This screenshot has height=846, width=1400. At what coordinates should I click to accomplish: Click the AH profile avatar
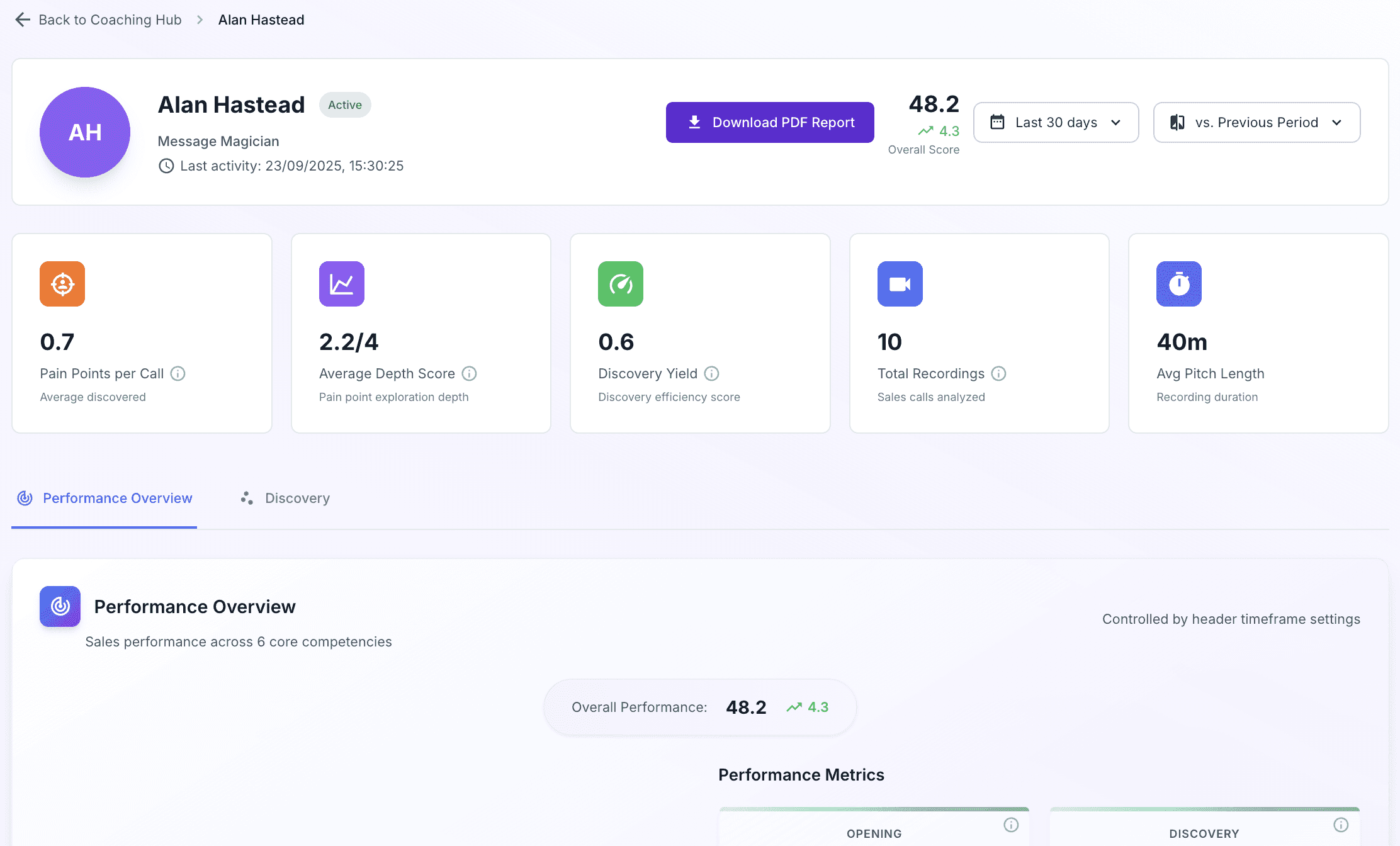[85, 132]
